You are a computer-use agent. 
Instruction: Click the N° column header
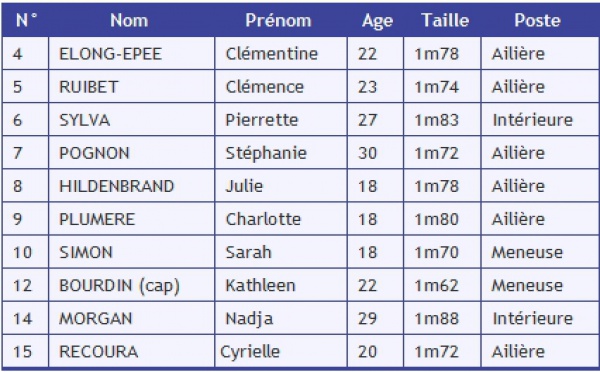pyautogui.click(x=26, y=20)
